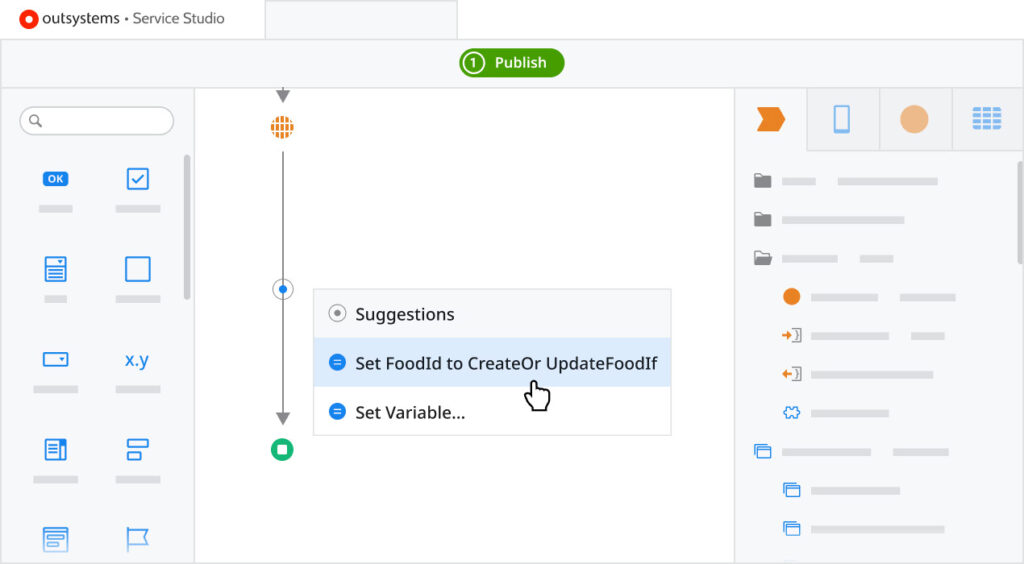The height and width of the screenshot is (564, 1024).
Task: Open the orange circle Logic tab
Action: point(914,120)
